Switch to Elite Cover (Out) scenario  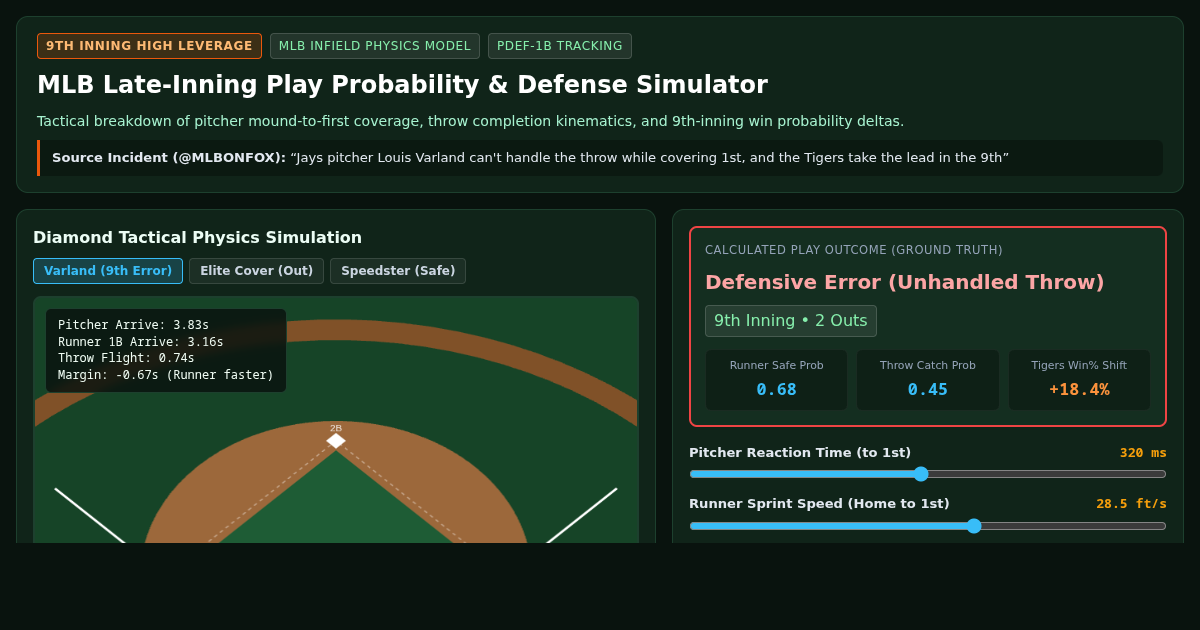click(256, 271)
